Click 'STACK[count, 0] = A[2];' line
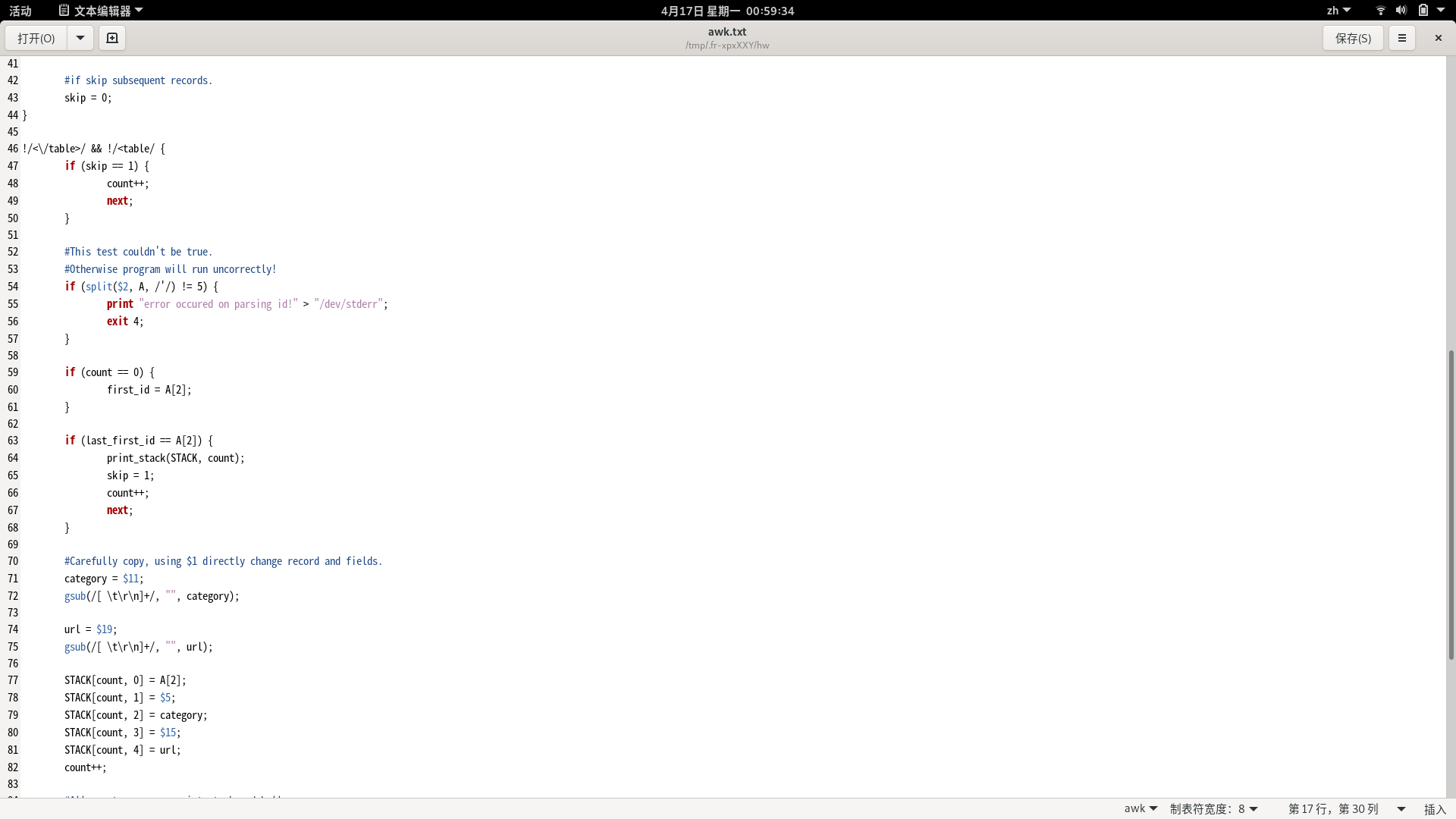The width and height of the screenshot is (1456, 819). (125, 680)
